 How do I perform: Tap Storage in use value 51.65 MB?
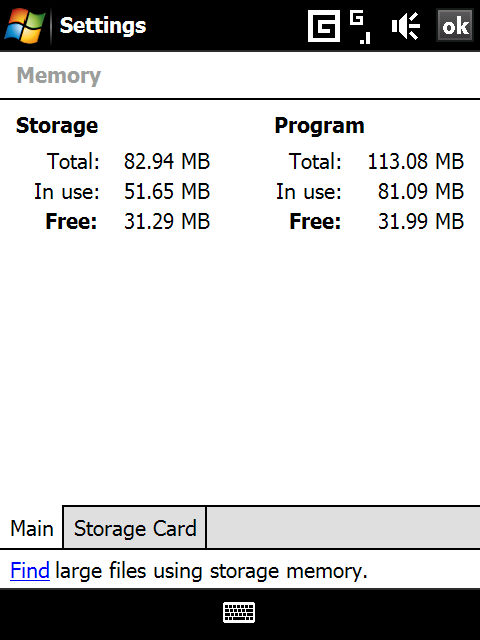(x=167, y=191)
